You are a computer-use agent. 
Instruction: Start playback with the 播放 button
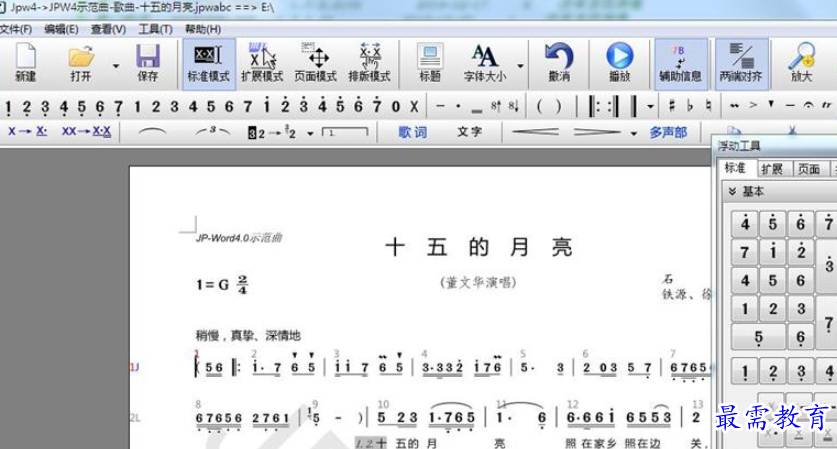pyautogui.click(x=620, y=63)
